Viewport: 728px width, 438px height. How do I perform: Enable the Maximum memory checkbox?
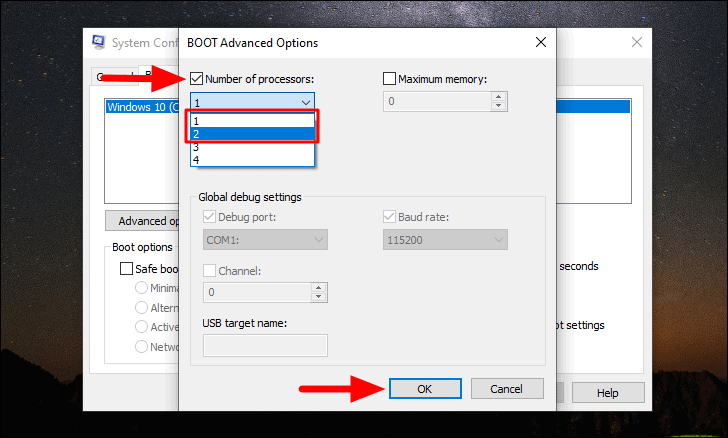[390, 78]
